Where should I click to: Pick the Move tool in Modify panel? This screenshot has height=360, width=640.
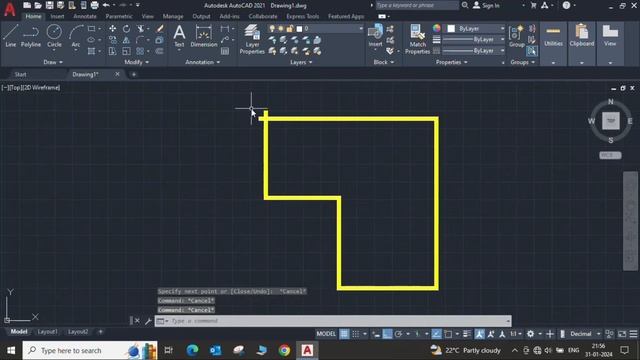pyautogui.click(x=112, y=29)
